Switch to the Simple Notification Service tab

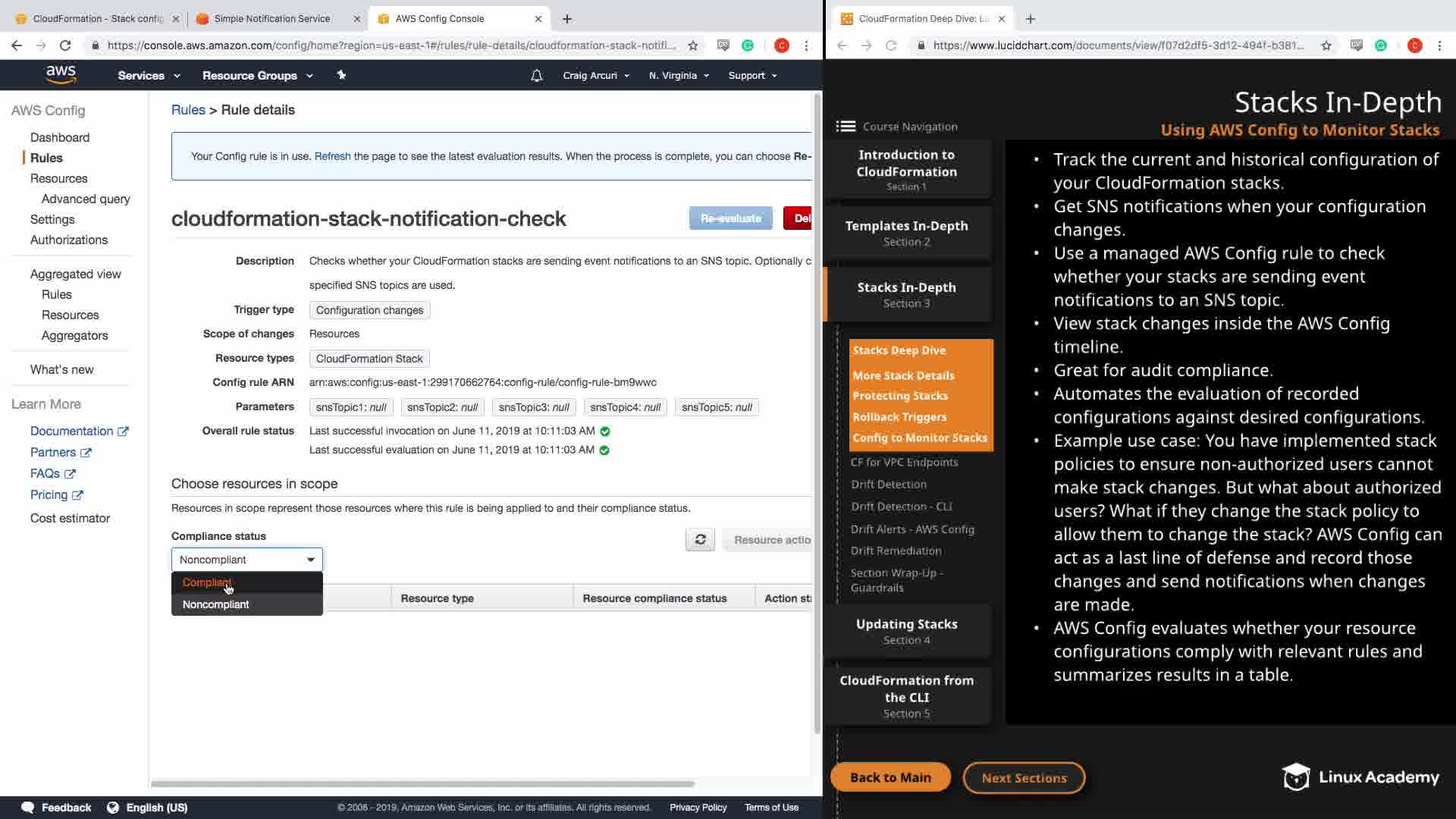tap(271, 19)
